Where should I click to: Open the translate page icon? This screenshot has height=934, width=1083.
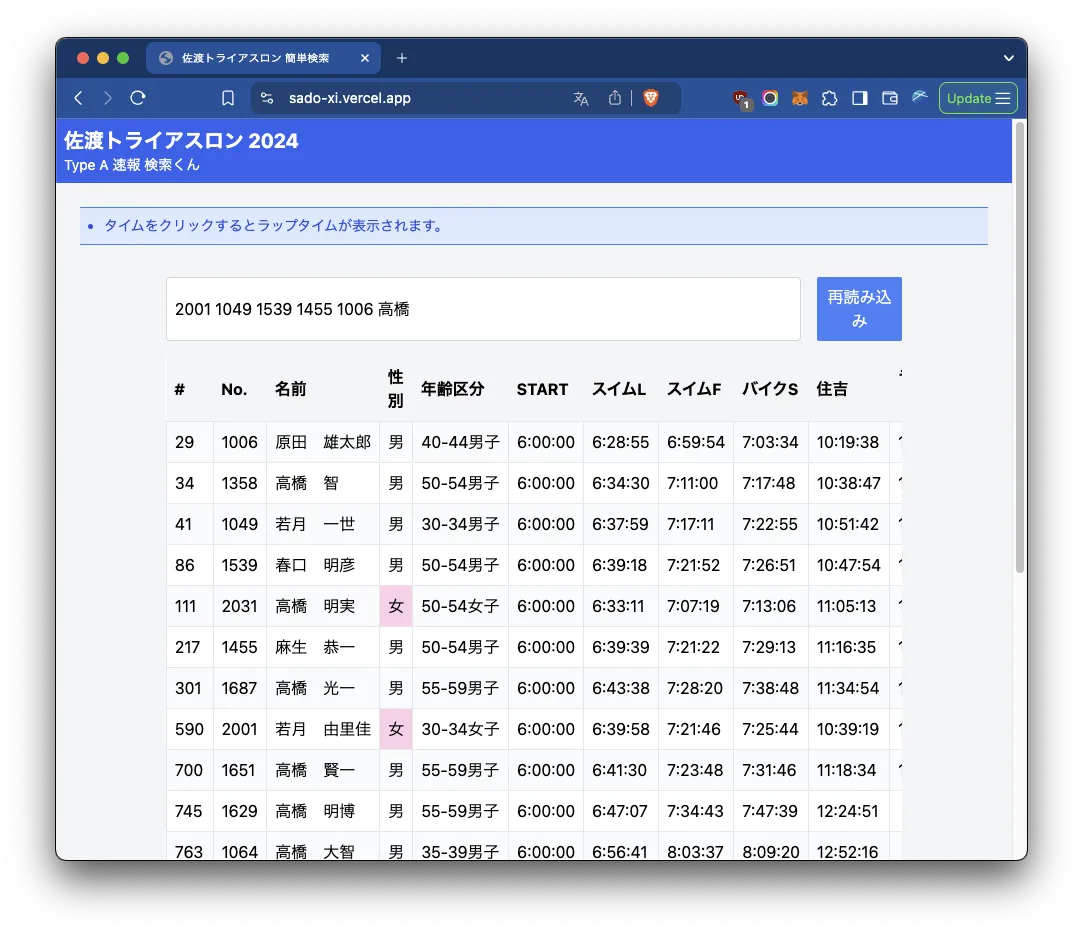[x=580, y=98]
